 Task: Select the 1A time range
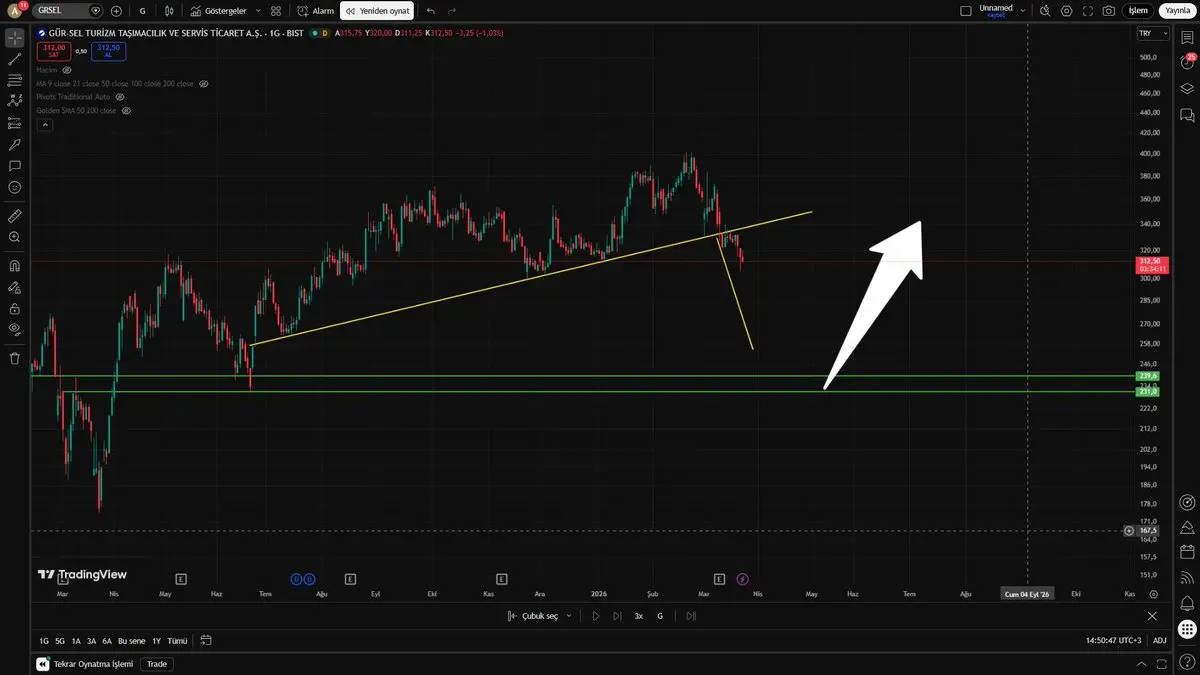[76, 640]
